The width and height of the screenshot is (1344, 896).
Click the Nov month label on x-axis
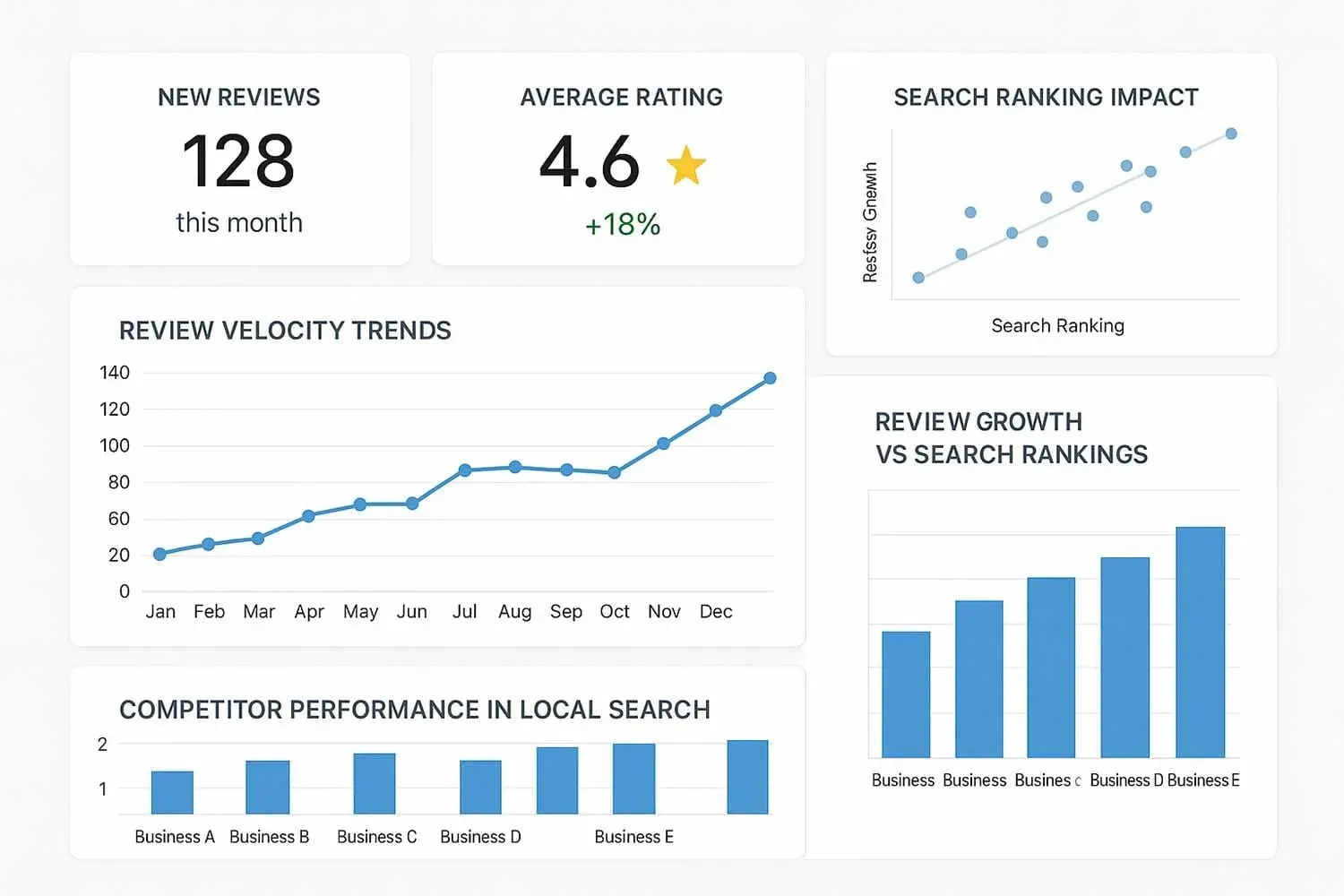coord(664,611)
